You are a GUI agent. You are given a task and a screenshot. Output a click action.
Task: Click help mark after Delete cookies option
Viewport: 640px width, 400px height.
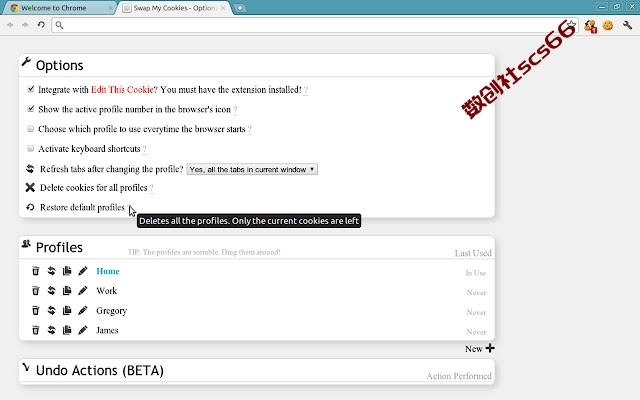click(151, 188)
